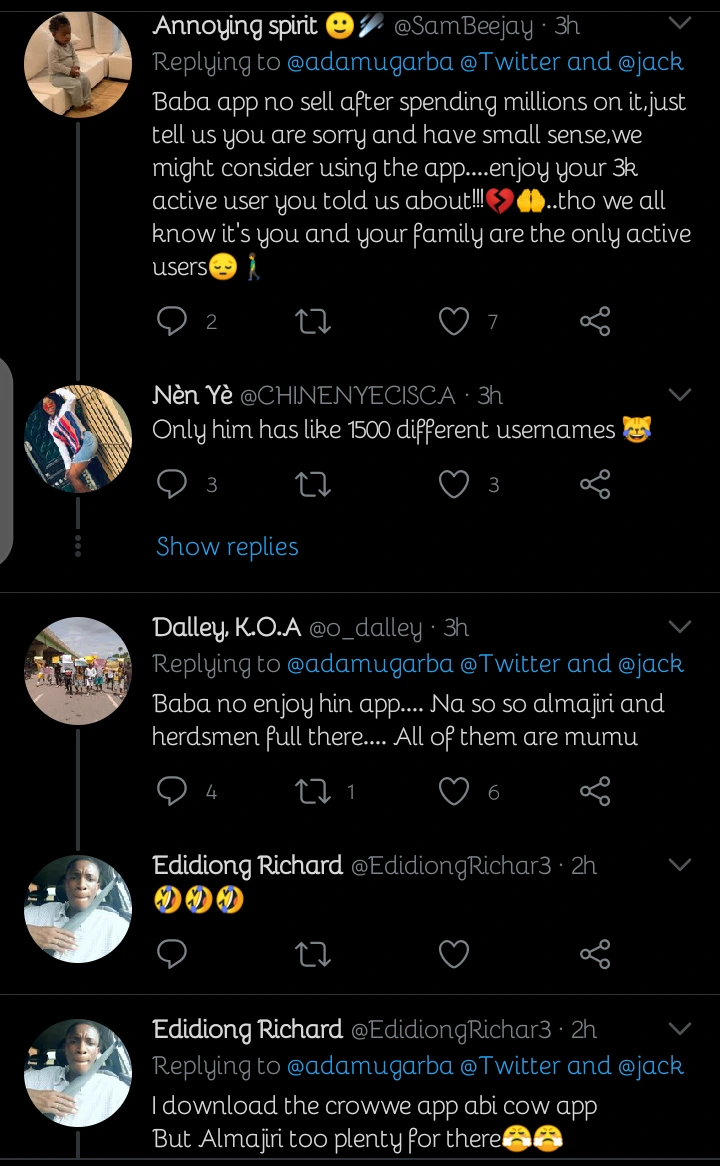Image resolution: width=720 pixels, height=1166 pixels.
Task: Open Annoying spirit's profile picture
Action: pyautogui.click(x=77, y=63)
